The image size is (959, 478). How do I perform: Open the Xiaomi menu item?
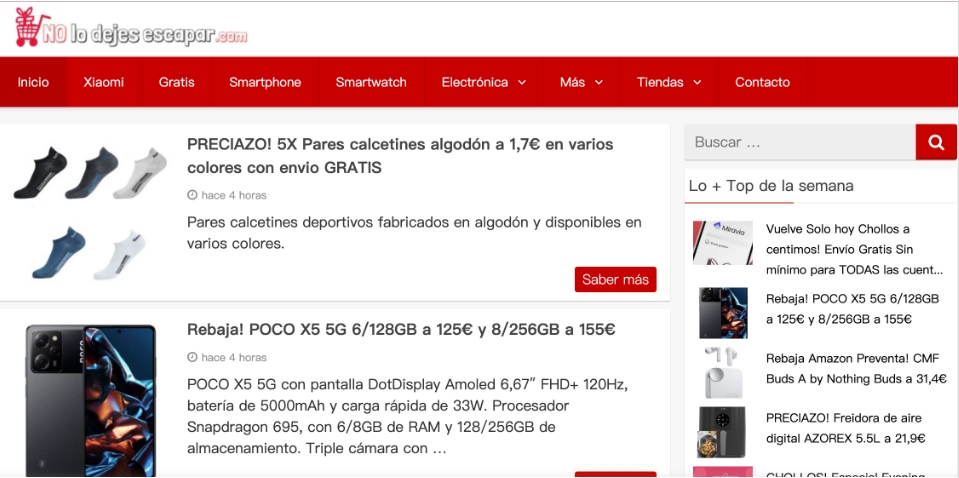103,82
